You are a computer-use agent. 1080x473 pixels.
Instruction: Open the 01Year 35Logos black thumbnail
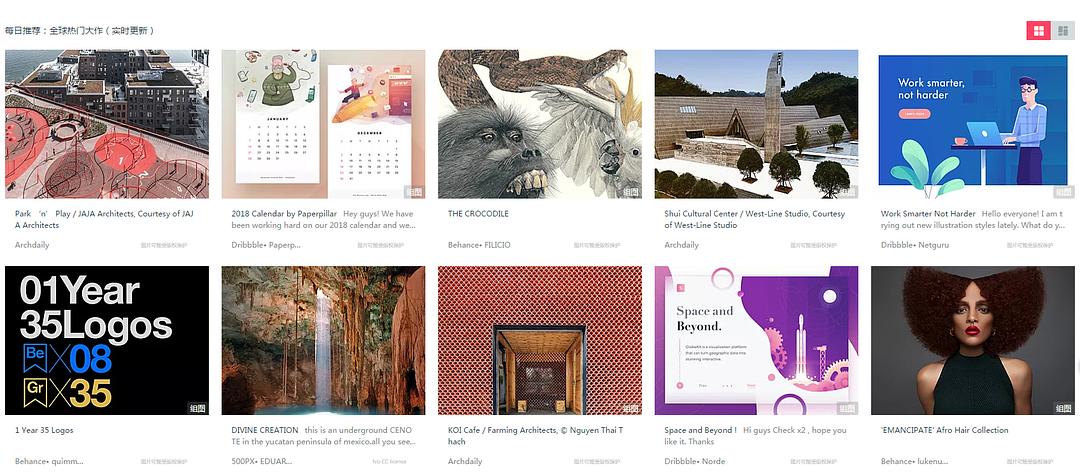point(107,340)
